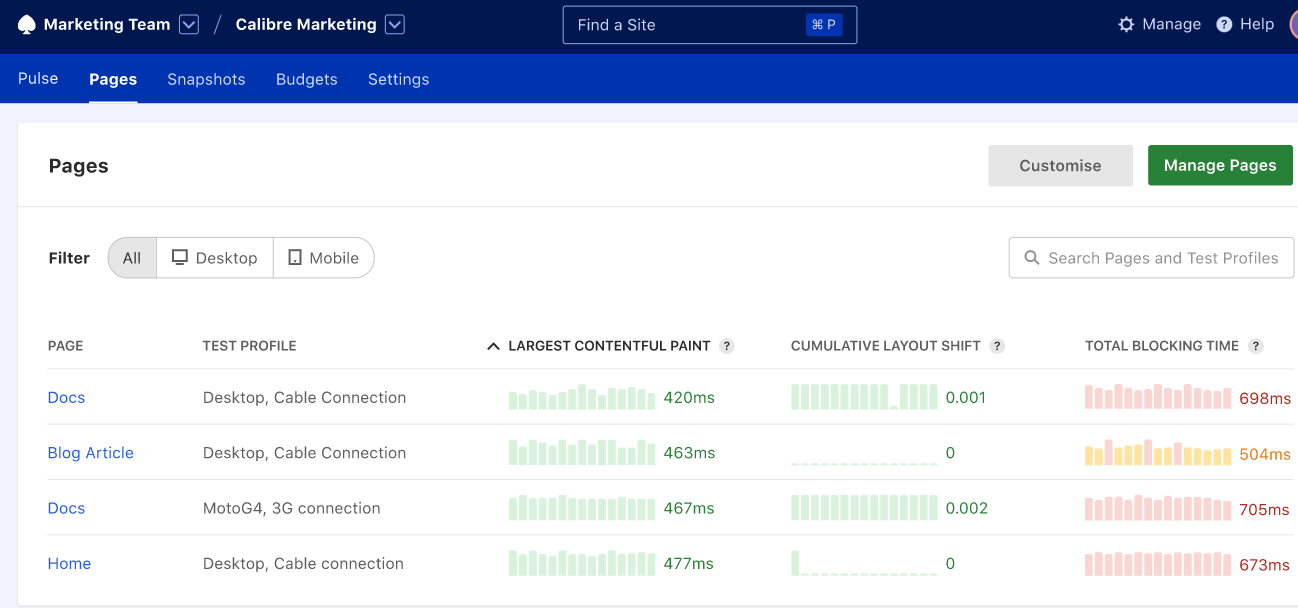Click the help icon beside Largest Contentful Paint

point(728,345)
